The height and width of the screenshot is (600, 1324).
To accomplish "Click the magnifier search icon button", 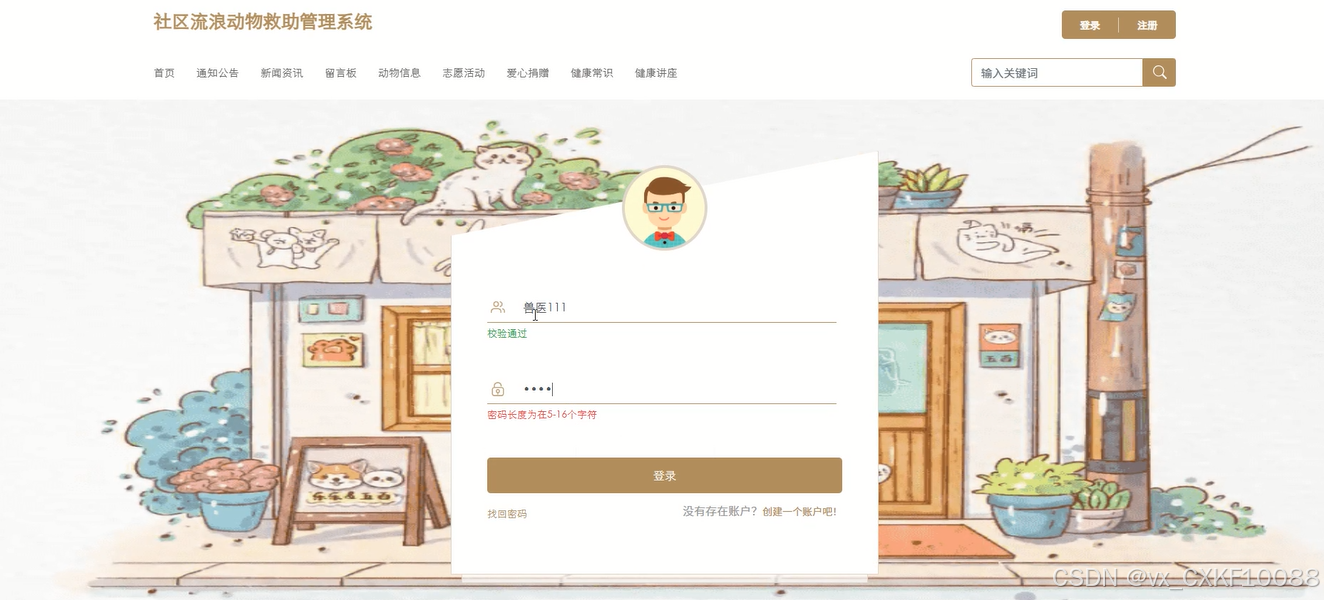I will (1159, 72).
